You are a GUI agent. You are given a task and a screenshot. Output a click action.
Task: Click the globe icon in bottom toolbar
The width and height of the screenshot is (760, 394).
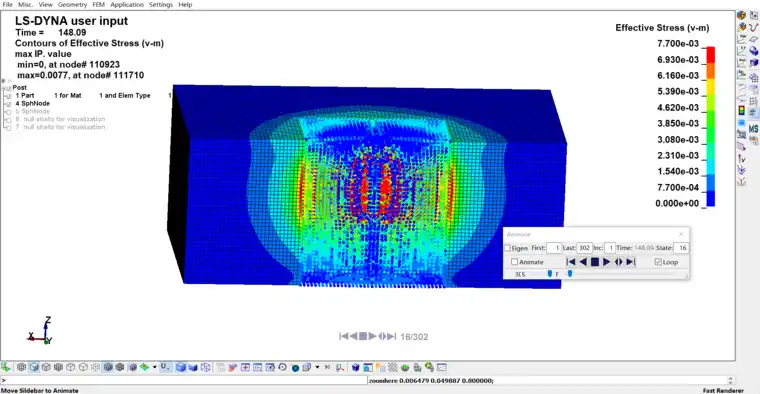[295, 368]
